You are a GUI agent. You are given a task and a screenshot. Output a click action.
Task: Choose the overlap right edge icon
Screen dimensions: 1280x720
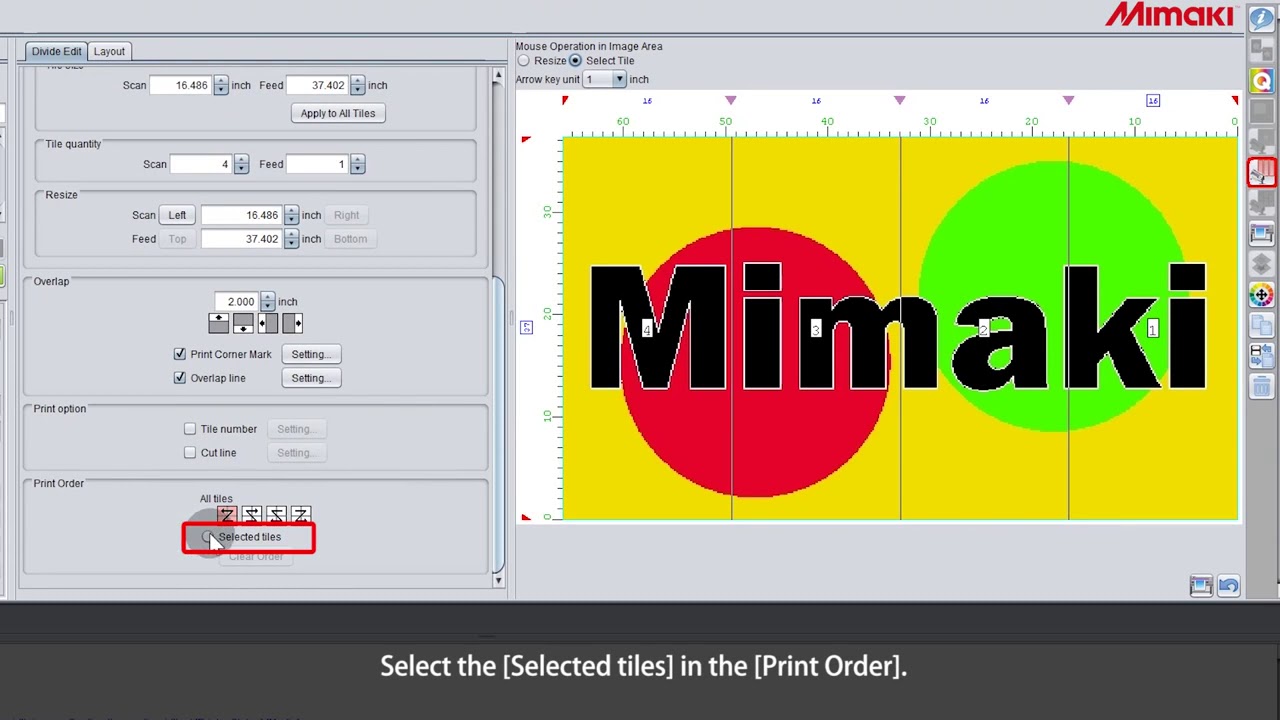pos(292,323)
